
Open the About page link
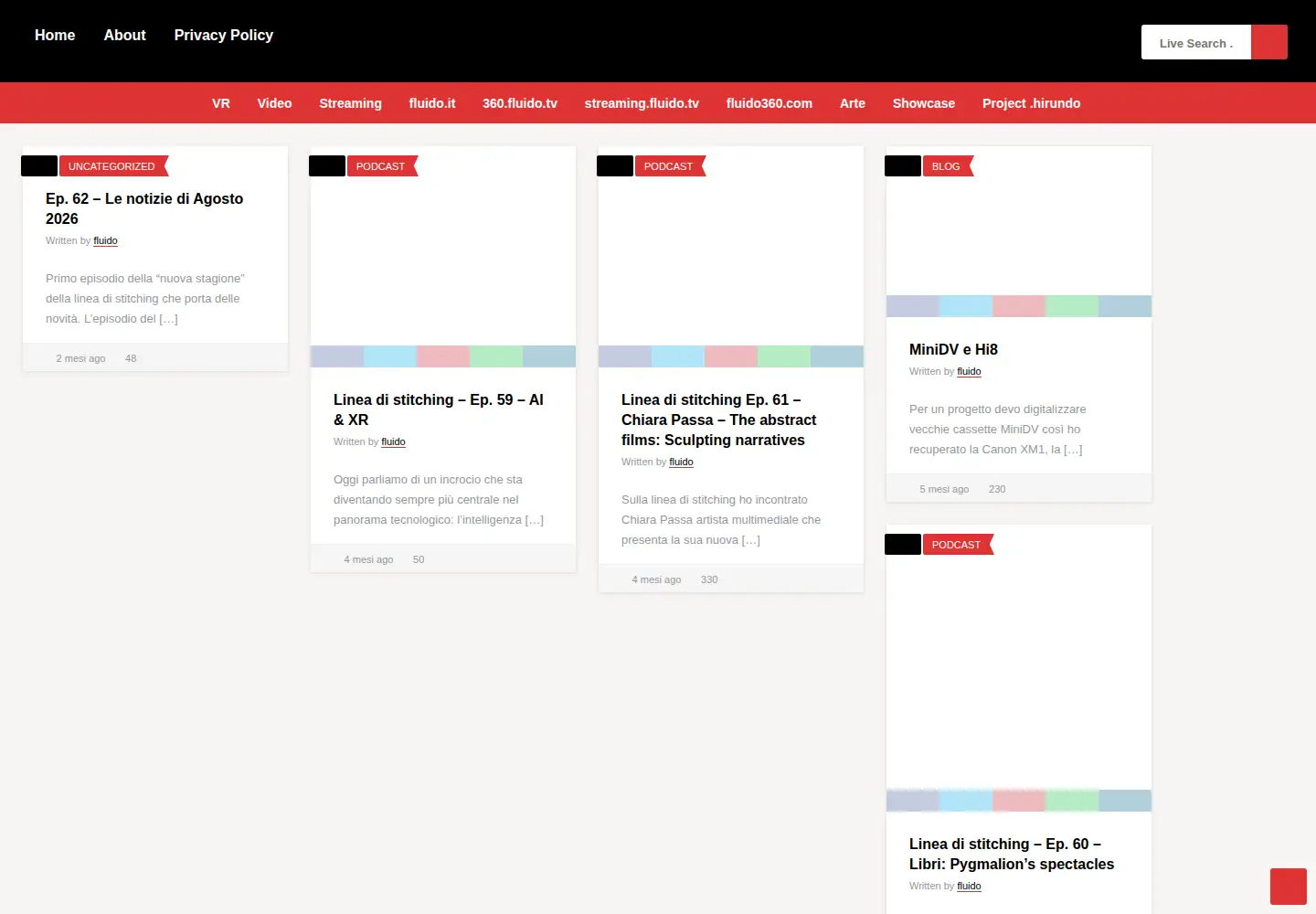125,35
